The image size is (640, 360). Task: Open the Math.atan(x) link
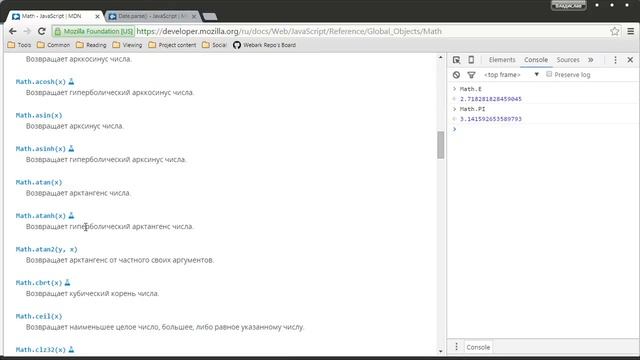tap(39, 182)
